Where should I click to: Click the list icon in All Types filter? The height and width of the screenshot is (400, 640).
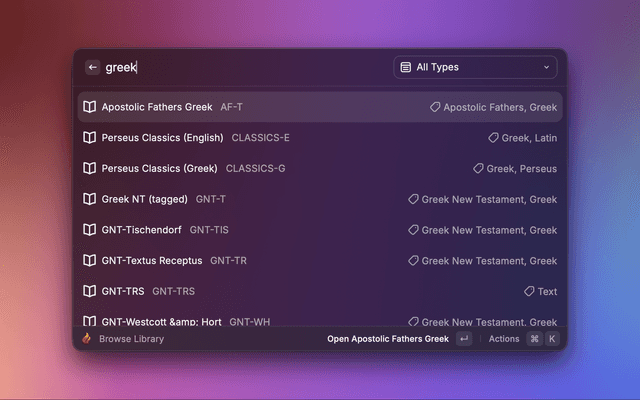point(406,67)
